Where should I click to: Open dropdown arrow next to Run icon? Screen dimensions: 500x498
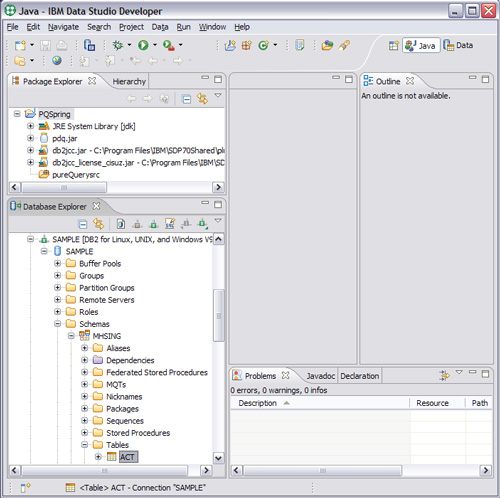(x=155, y=45)
